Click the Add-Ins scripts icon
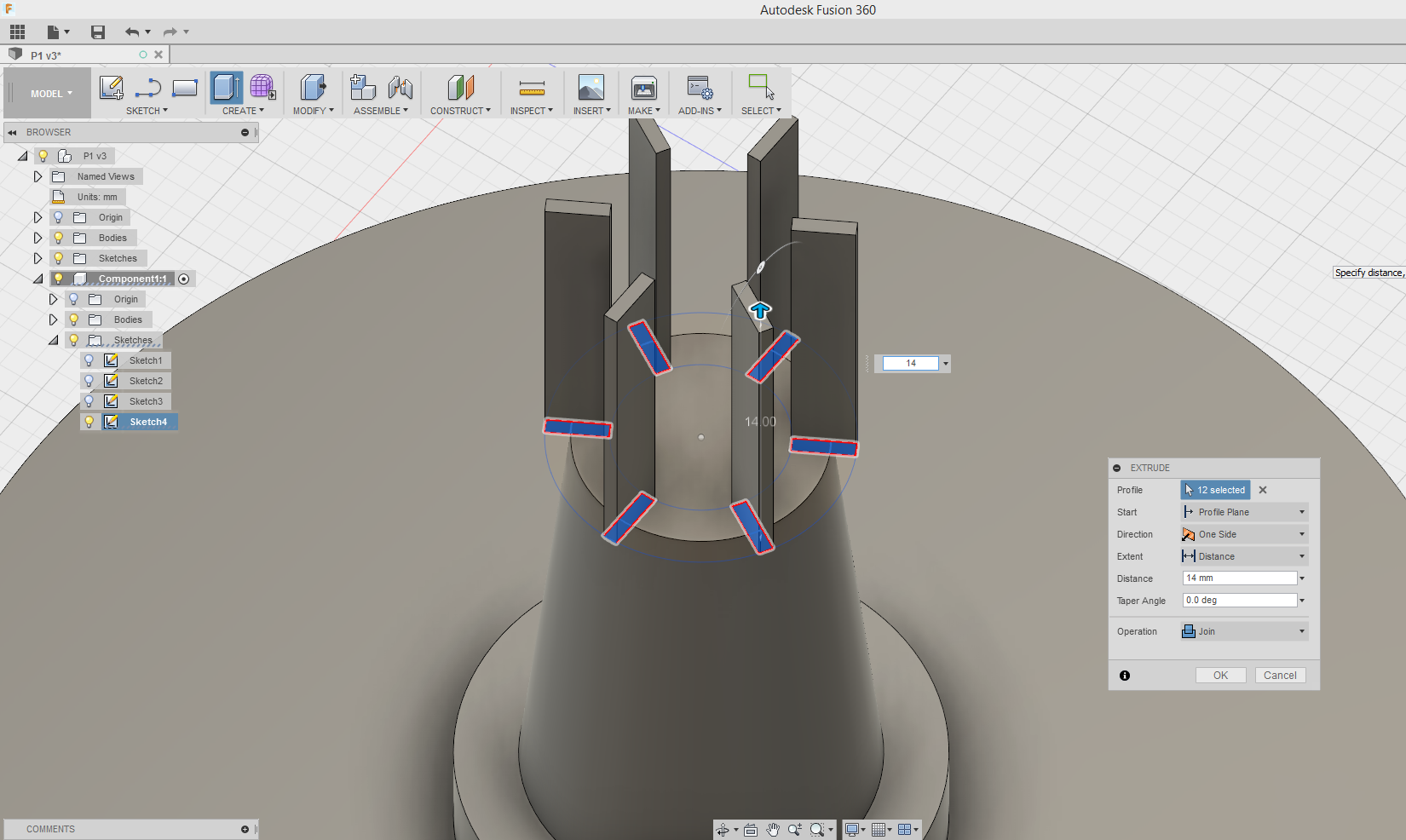1406x840 pixels. [700, 87]
